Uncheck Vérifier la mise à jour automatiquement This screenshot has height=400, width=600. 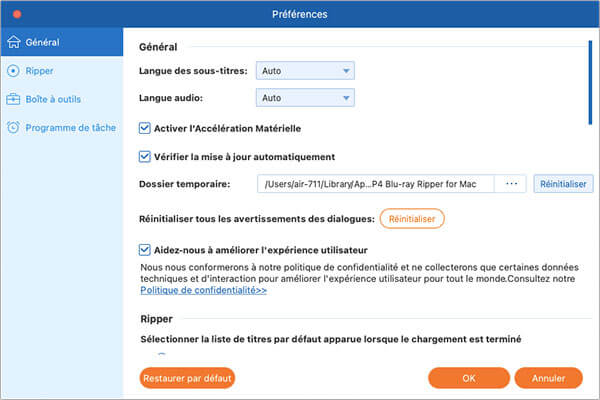(x=145, y=157)
